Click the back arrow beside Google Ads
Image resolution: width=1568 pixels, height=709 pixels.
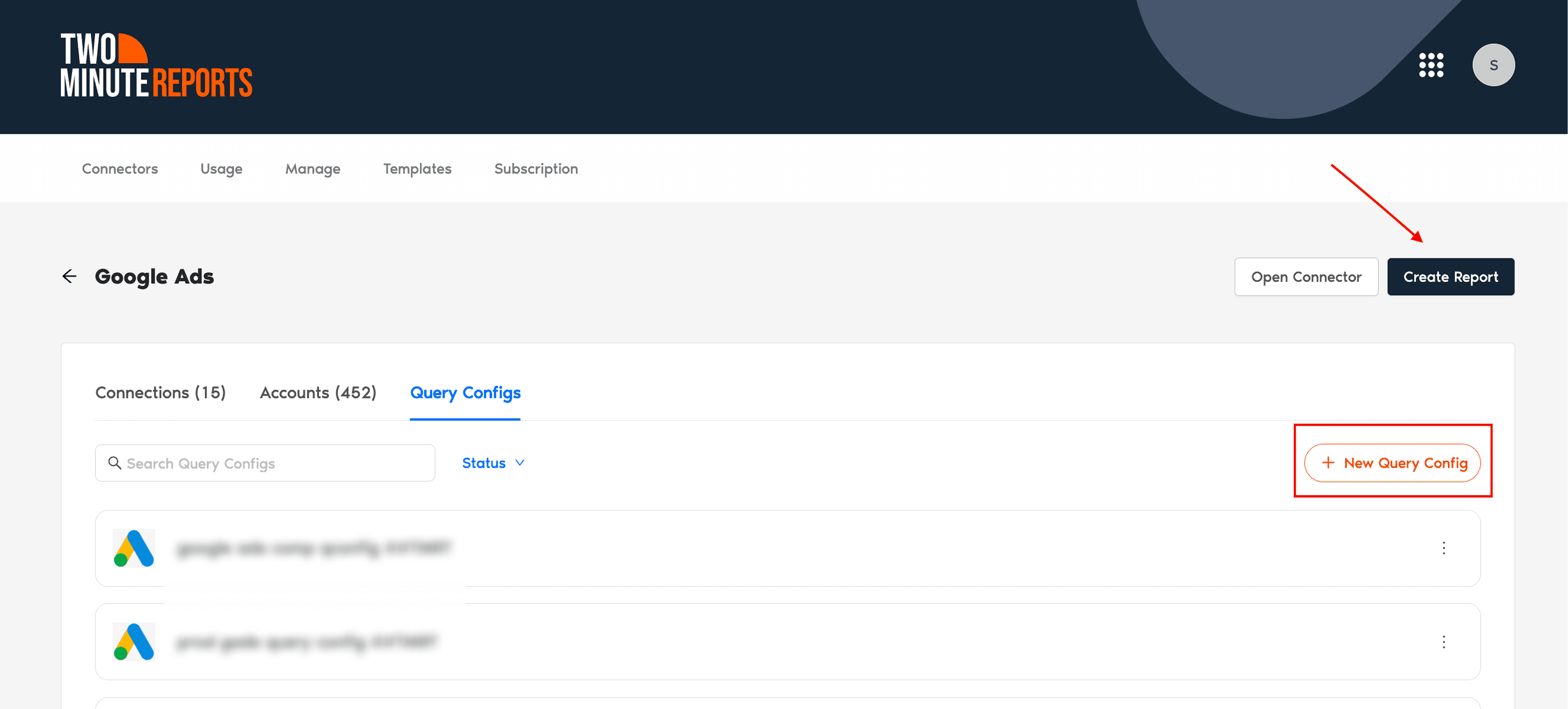click(x=69, y=277)
